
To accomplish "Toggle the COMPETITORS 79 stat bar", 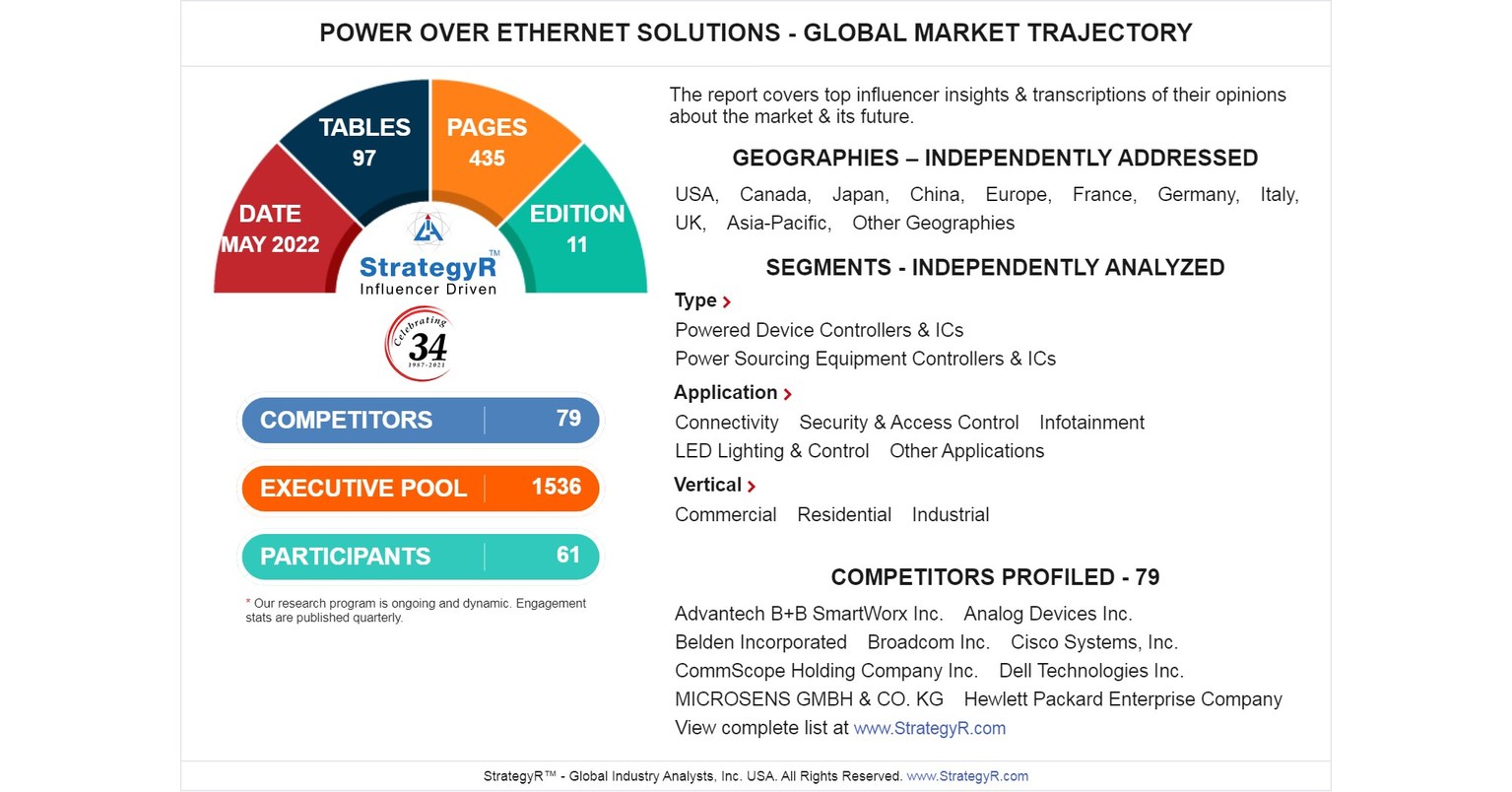I will (x=421, y=420).
